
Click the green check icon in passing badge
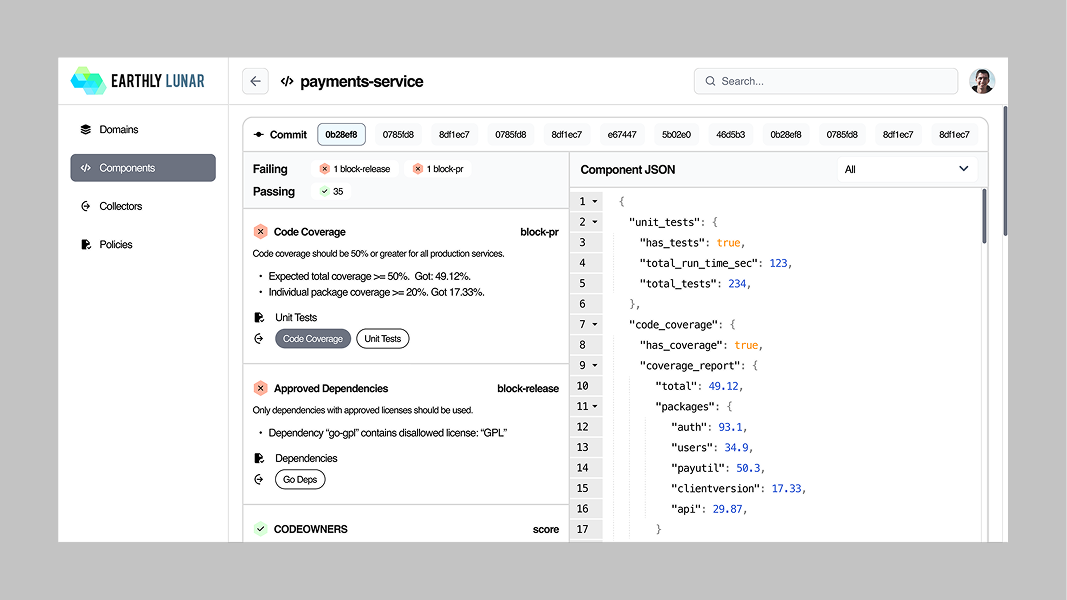tap(325, 191)
